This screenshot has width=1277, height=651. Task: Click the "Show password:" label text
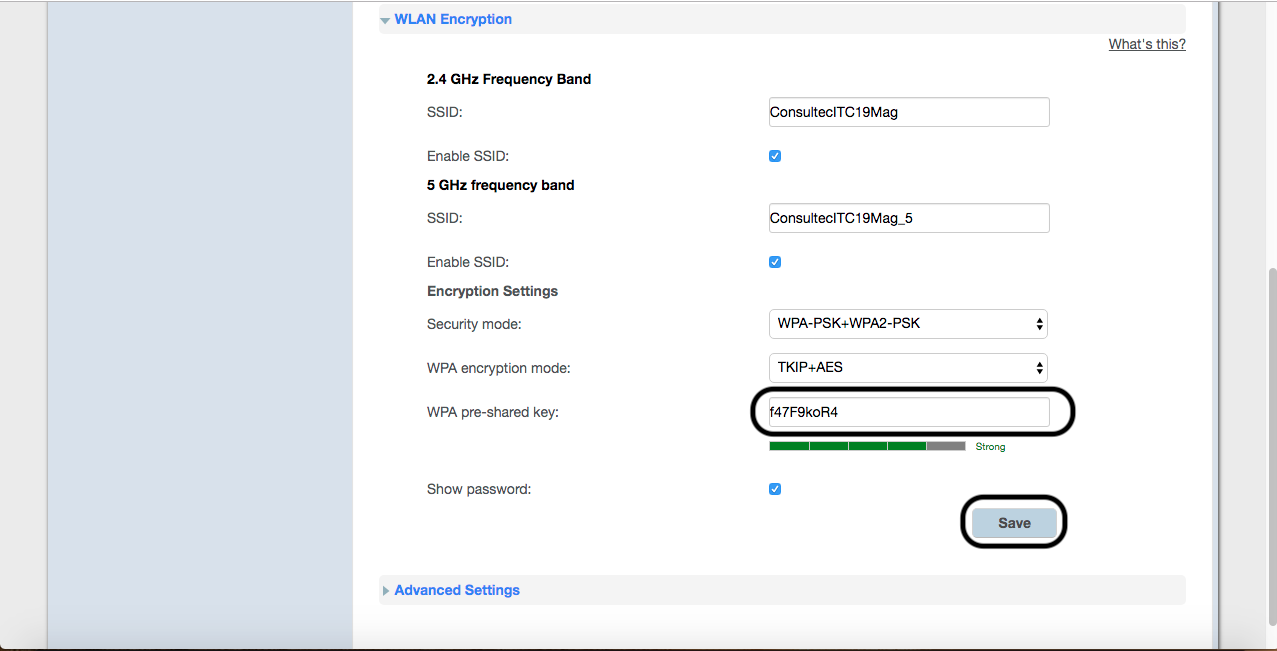tap(478, 489)
